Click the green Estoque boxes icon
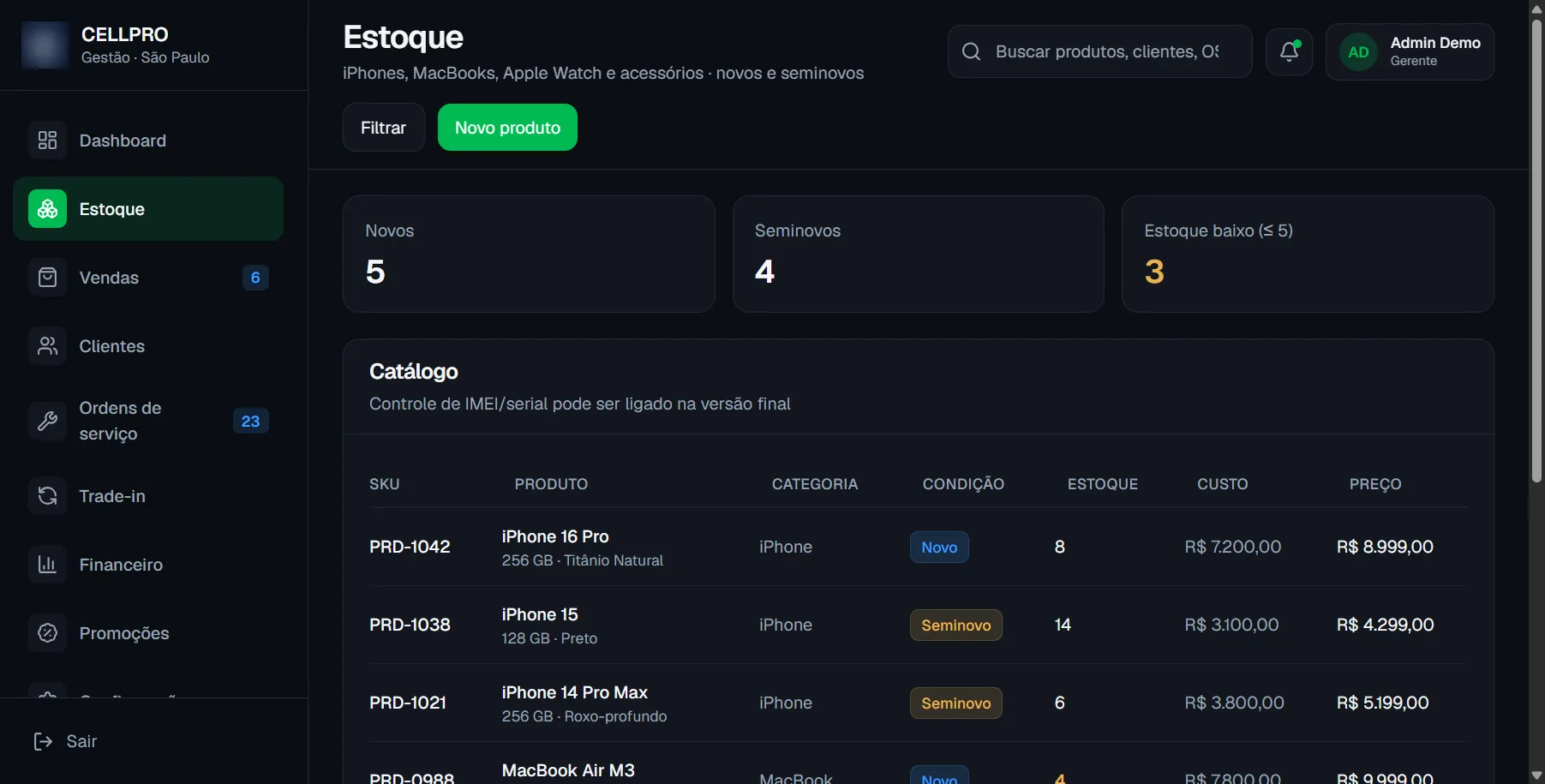1545x784 pixels. [x=47, y=209]
